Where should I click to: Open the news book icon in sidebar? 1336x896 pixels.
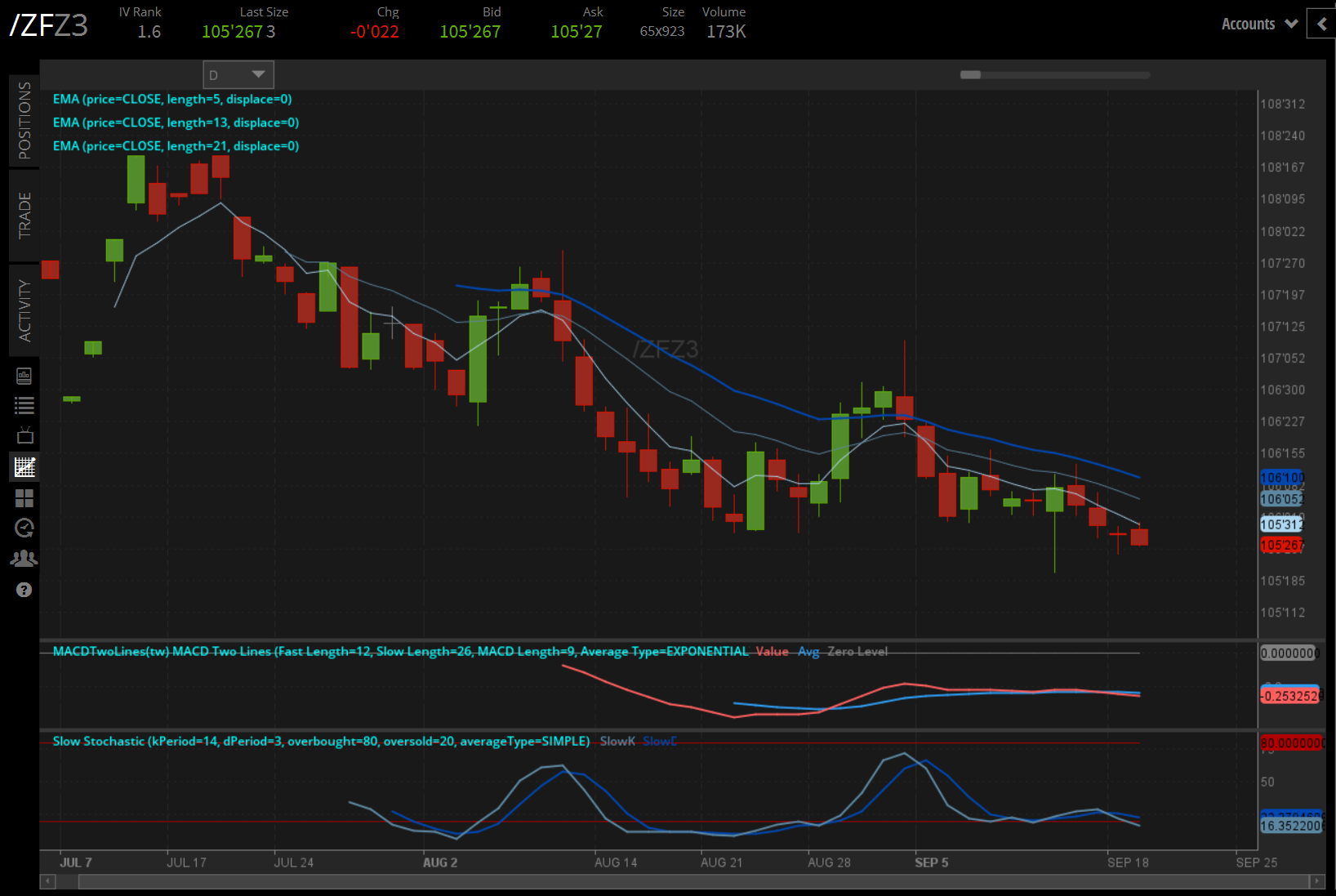click(24, 376)
